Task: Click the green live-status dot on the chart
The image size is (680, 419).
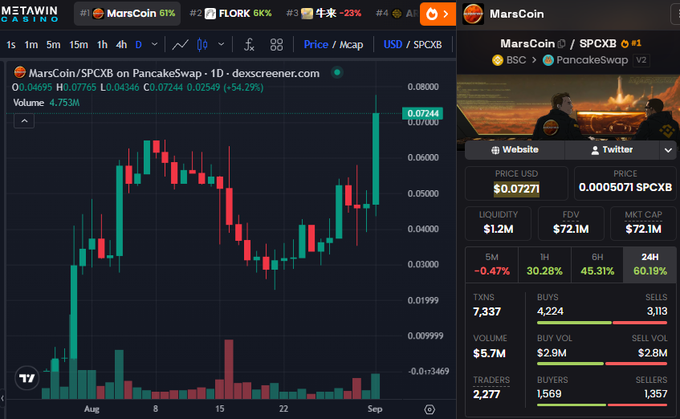Action: pos(337,72)
